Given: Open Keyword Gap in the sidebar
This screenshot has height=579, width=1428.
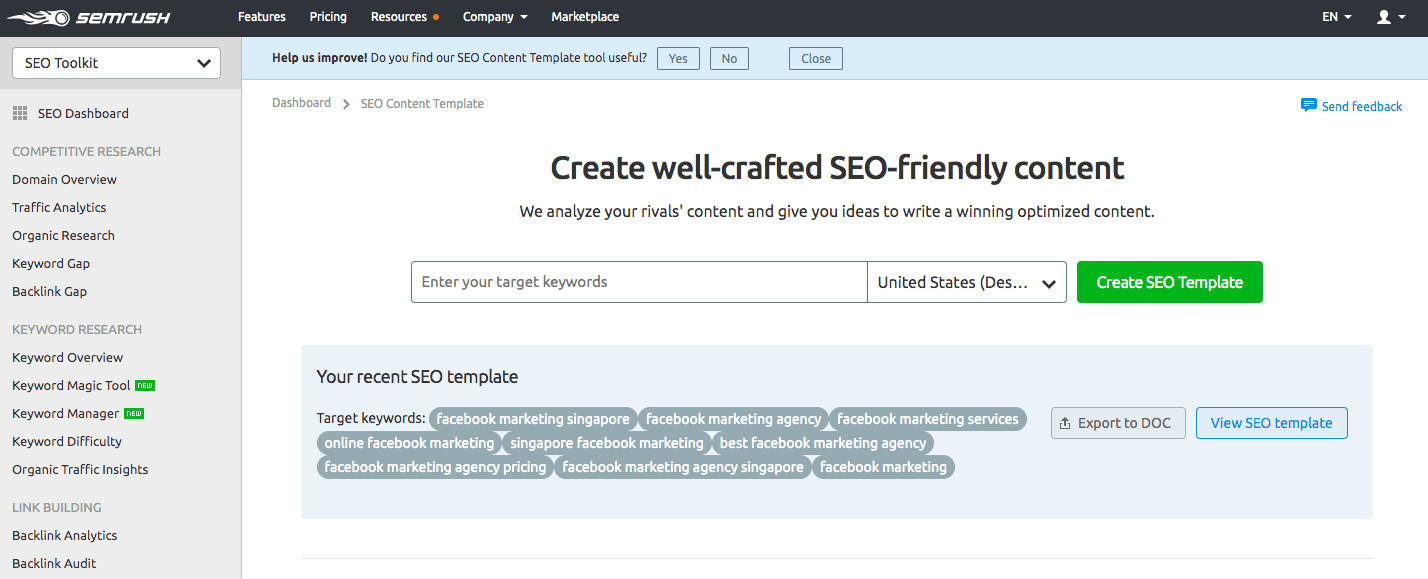Looking at the screenshot, I should click(51, 264).
